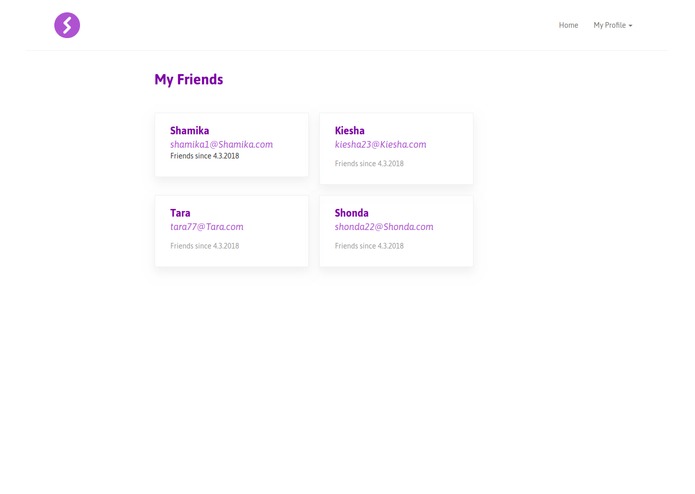Click email kiesha23@Kiesha.com
Viewport: 695px width, 494px height.
pyautogui.click(x=380, y=144)
